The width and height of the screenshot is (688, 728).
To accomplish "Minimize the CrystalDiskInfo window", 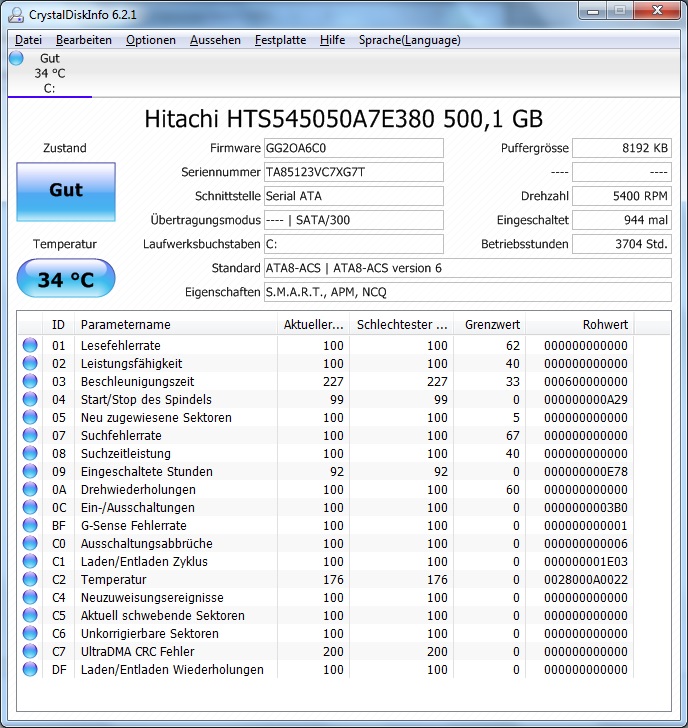I will (593, 11).
